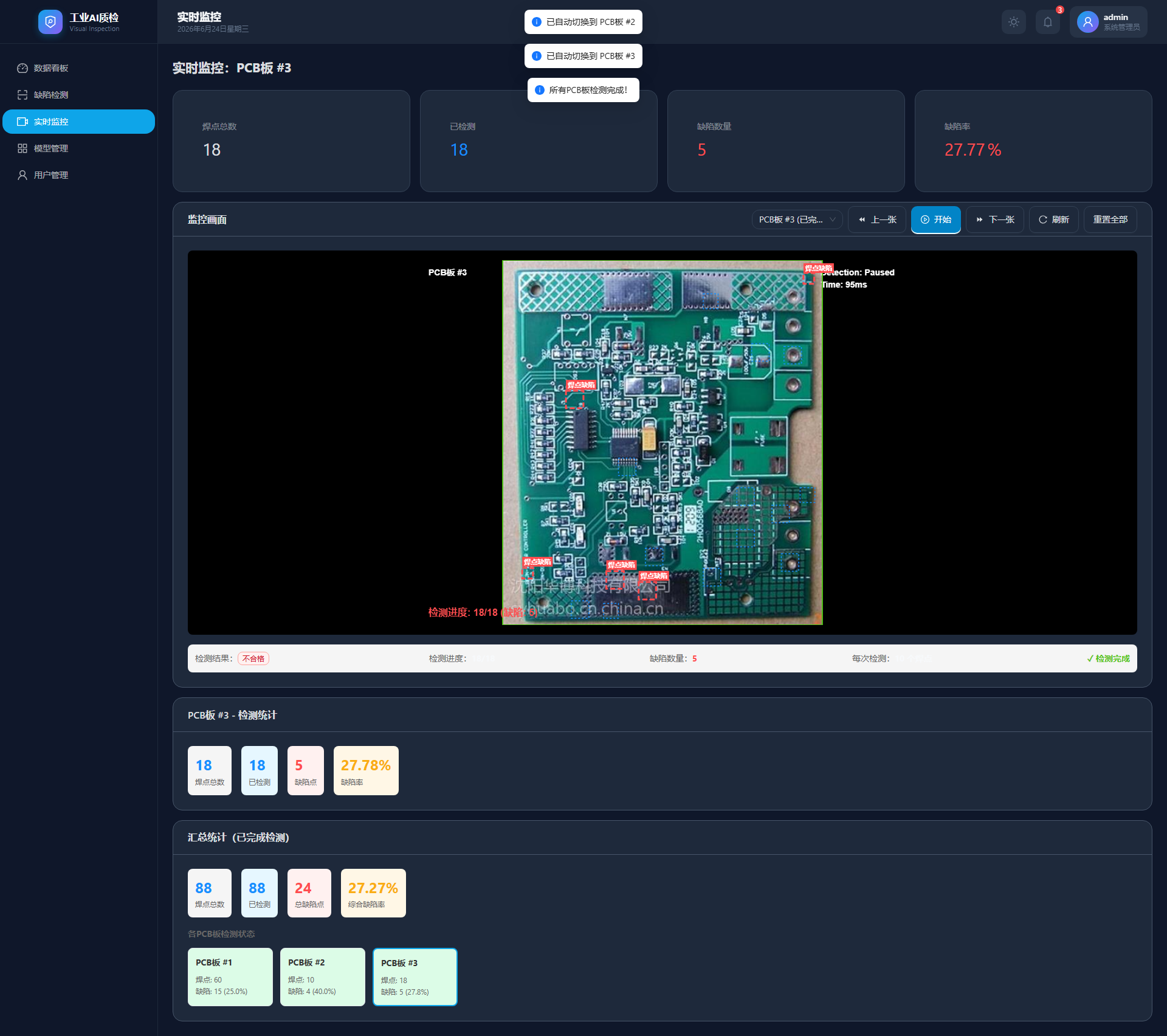The image size is (1167, 1036).
Task: Click the 工业AI质检 shield logo icon
Action: [x=50, y=22]
